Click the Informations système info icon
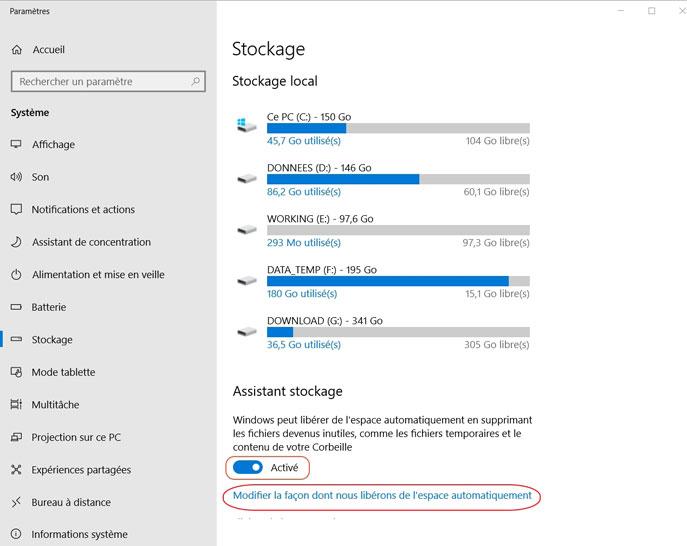687x546 pixels. point(16,534)
